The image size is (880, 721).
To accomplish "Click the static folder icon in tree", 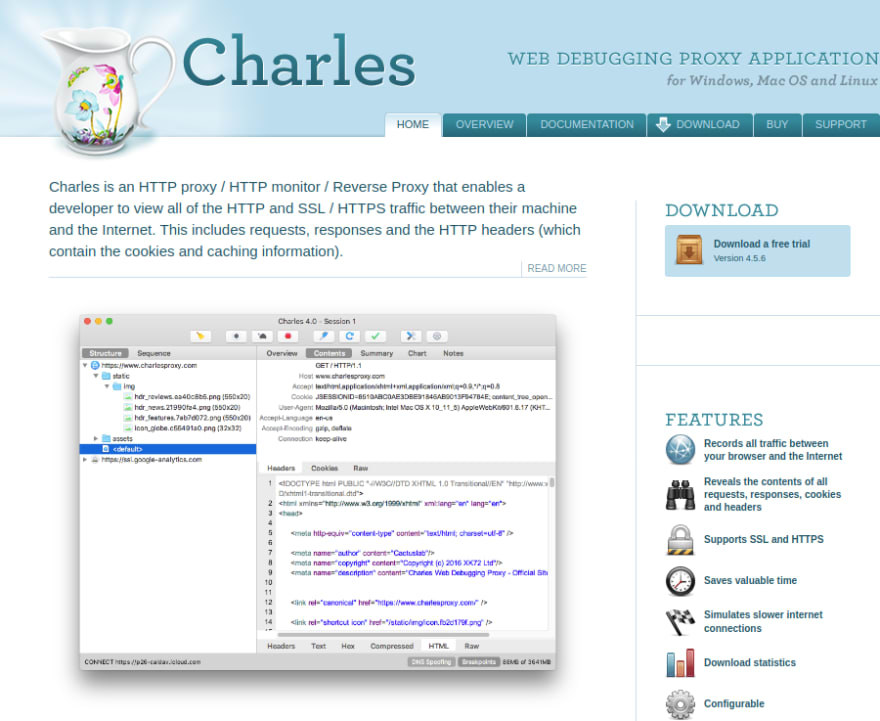I will [x=106, y=376].
